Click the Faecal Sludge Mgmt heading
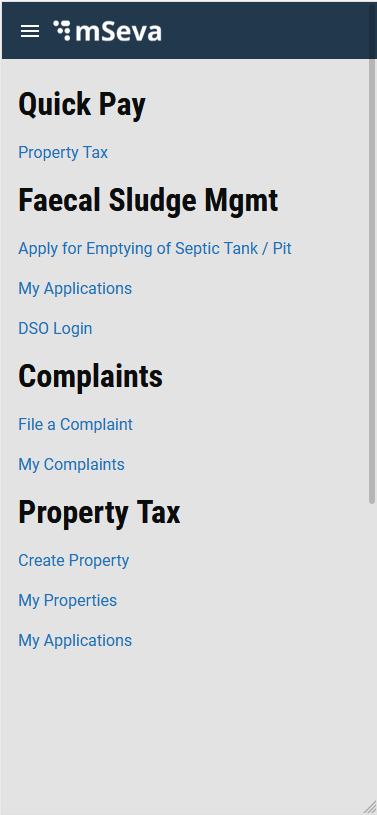 click(148, 200)
